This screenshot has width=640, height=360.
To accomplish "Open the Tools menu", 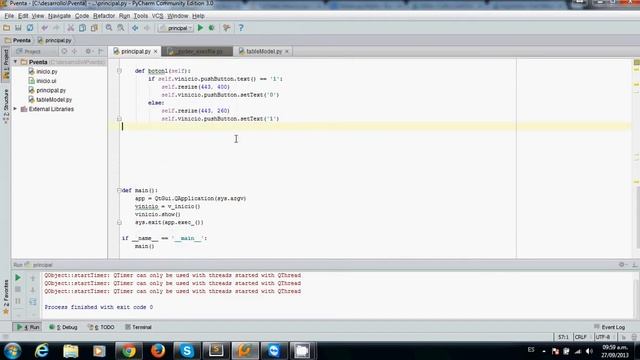I will point(141,16).
